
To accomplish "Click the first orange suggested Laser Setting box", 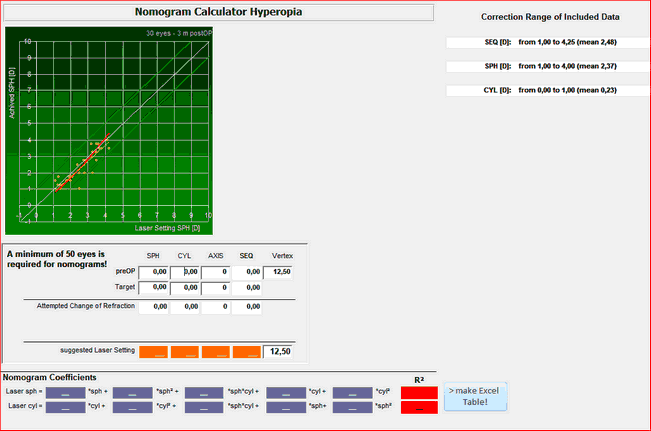I will [x=153, y=351].
